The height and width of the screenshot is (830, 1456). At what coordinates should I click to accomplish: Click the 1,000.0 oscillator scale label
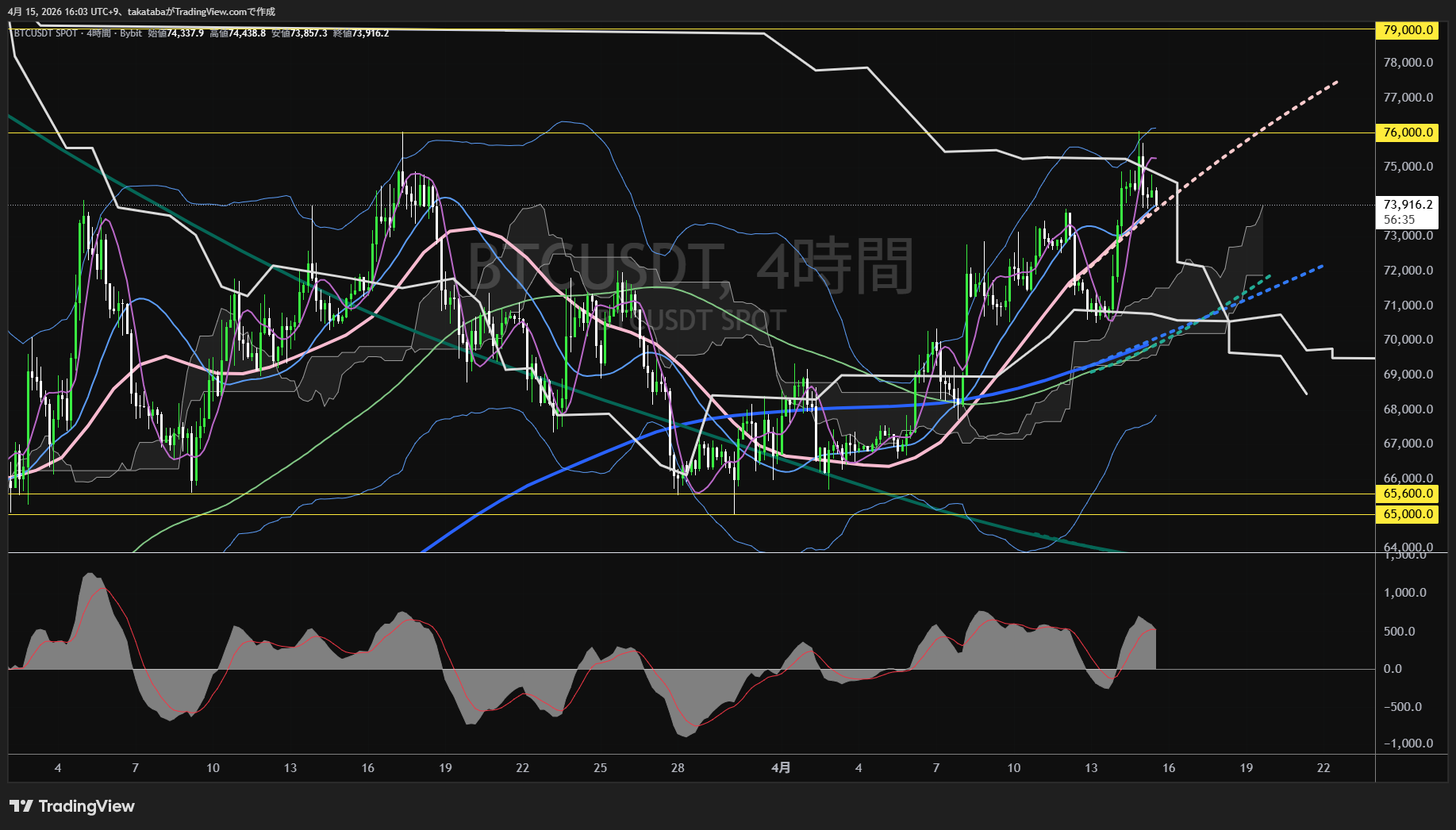pyautogui.click(x=1404, y=593)
